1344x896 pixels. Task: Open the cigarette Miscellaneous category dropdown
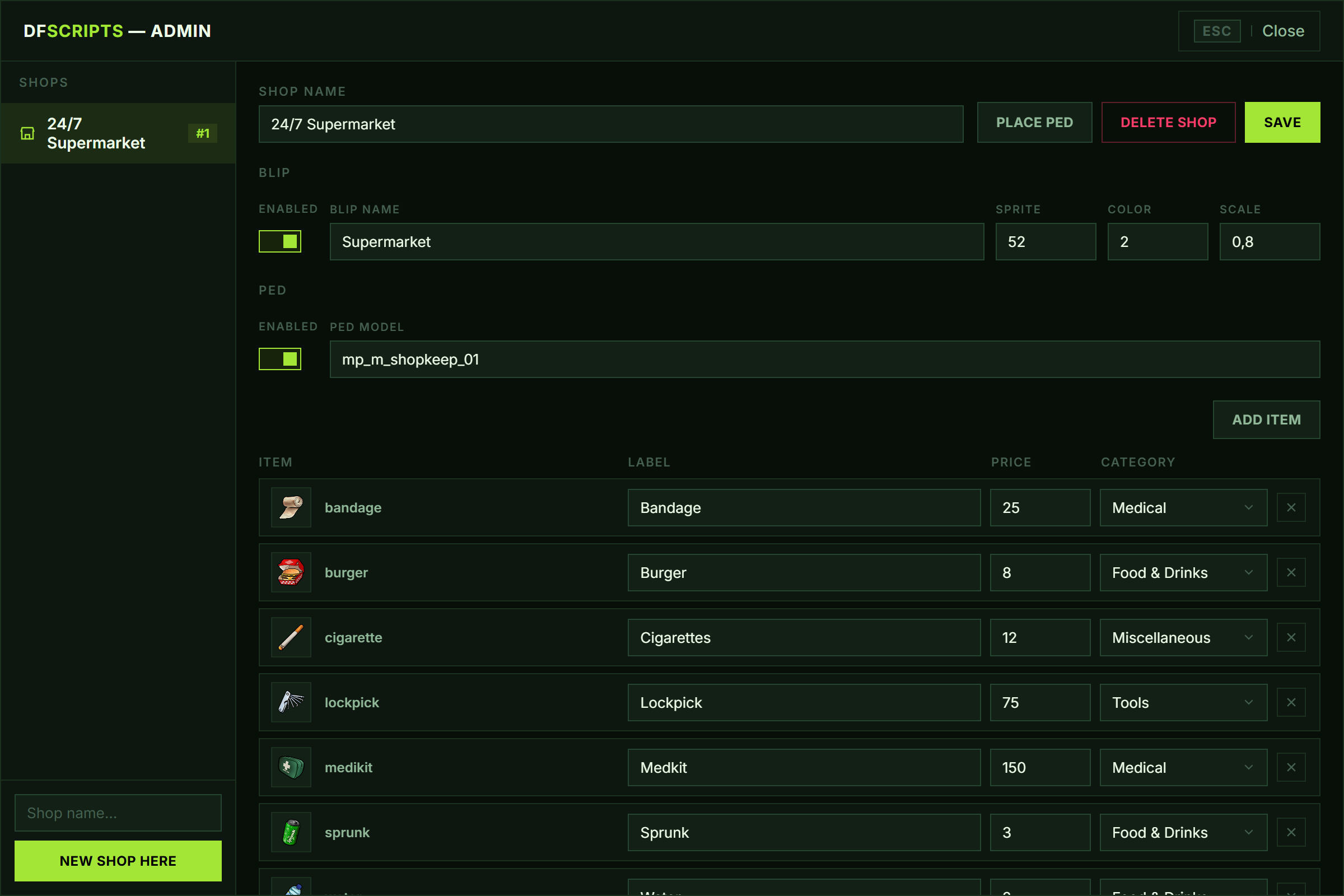pyautogui.click(x=1183, y=637)
